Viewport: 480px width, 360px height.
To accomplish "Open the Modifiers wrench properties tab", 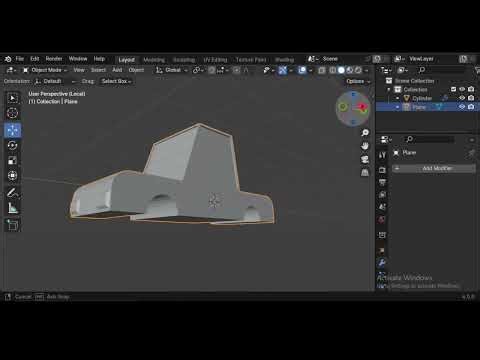I will 382,263.
